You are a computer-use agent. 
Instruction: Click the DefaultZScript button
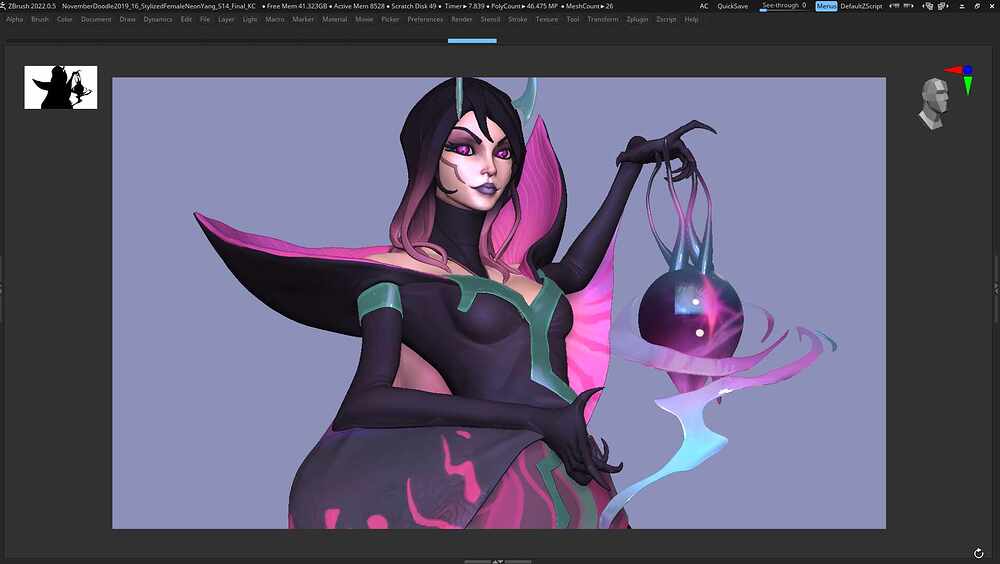point(861,6)
